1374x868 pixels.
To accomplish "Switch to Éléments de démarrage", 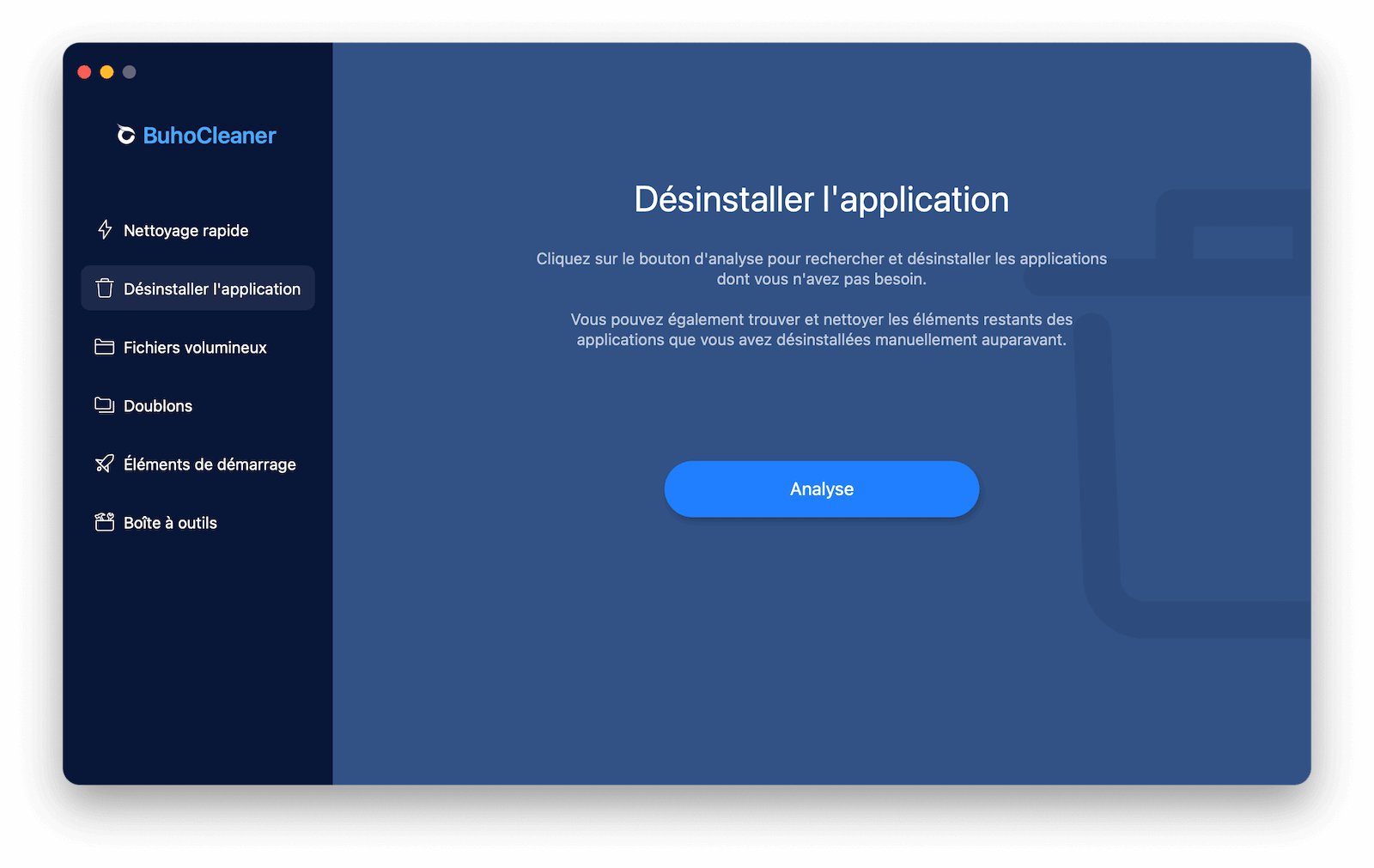I will 198,464.
